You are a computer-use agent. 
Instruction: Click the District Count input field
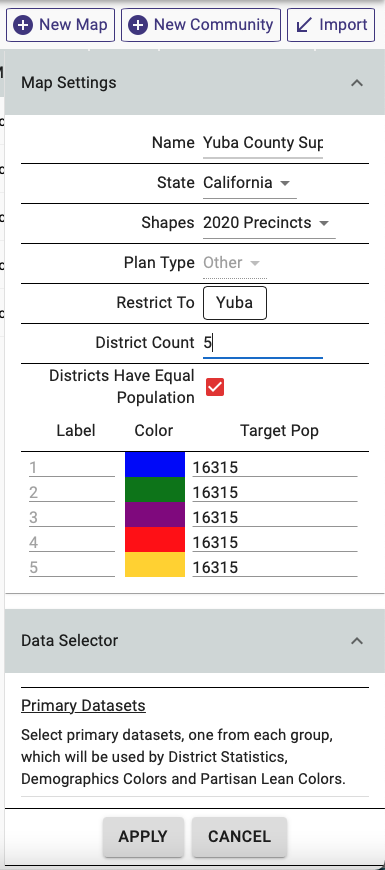point(263,343)
